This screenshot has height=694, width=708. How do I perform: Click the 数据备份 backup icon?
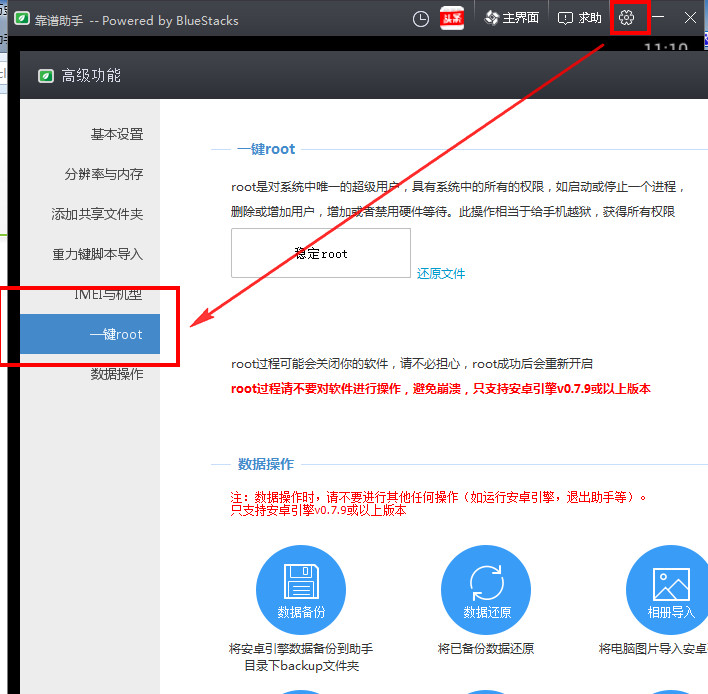(x=301, y=590)
